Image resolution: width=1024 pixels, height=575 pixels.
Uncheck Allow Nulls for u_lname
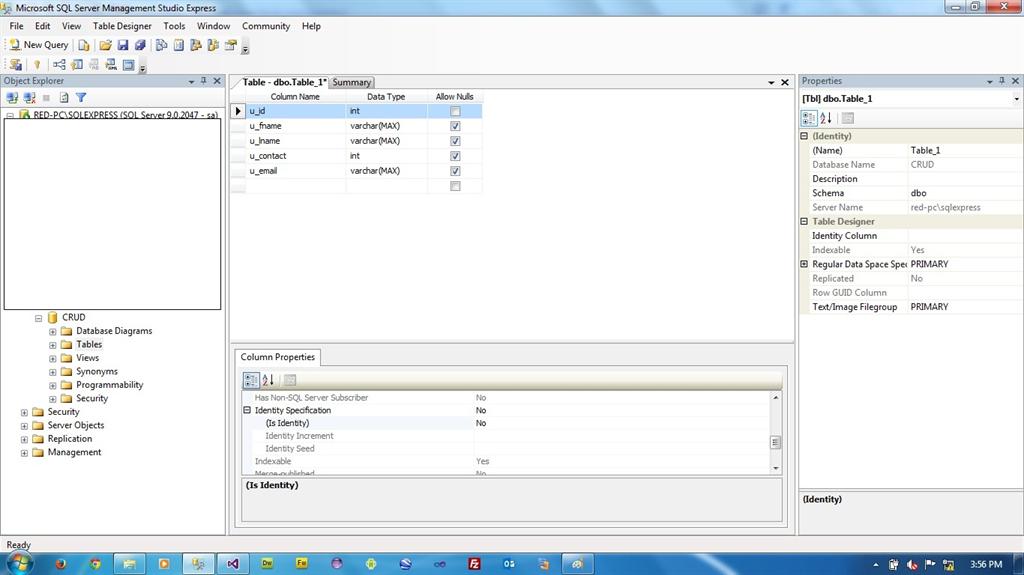point(455,141)
